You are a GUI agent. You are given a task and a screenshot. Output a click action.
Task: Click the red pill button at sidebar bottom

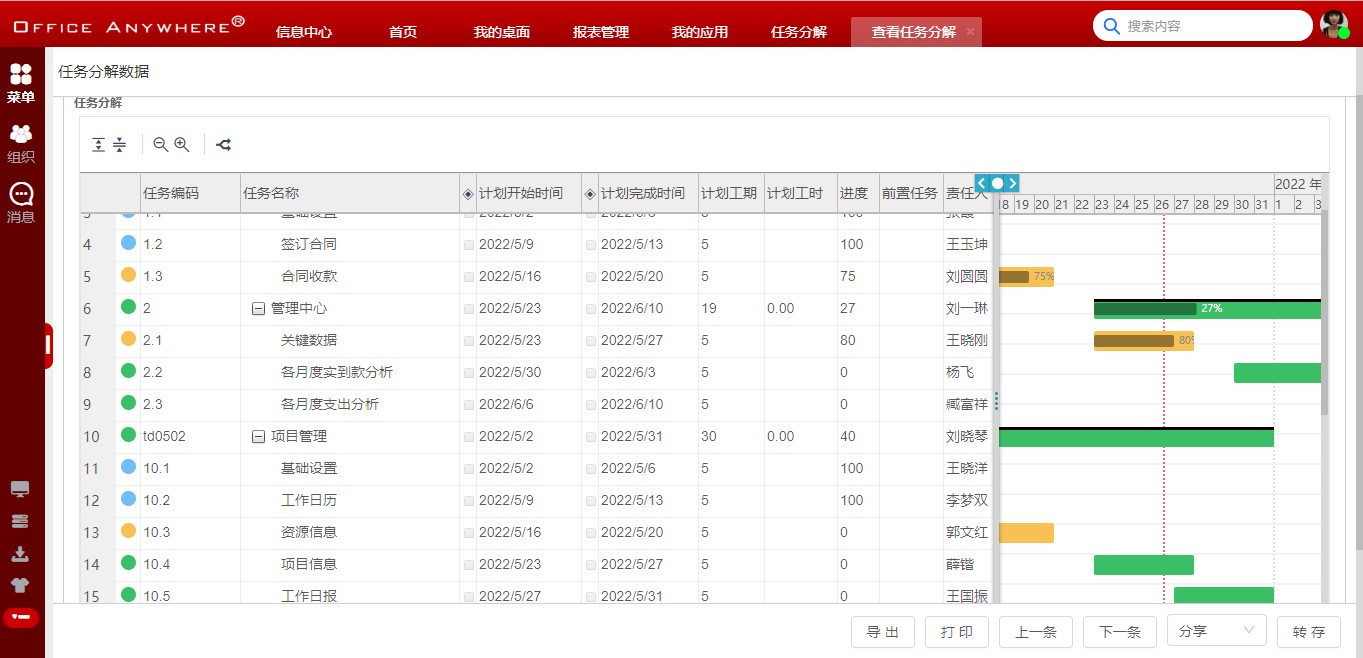(21, 617)
